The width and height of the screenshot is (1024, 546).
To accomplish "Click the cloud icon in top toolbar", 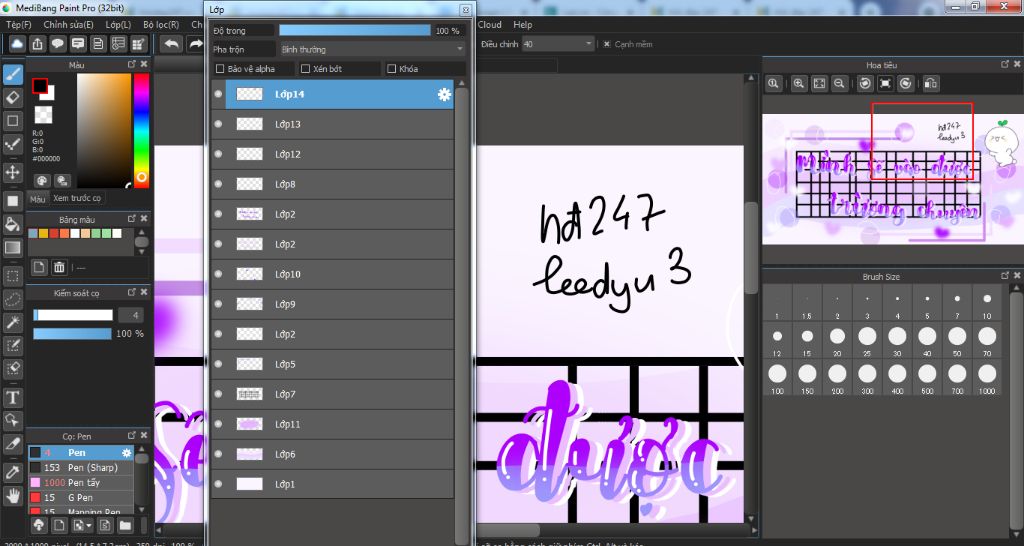I will click(18, 44).
